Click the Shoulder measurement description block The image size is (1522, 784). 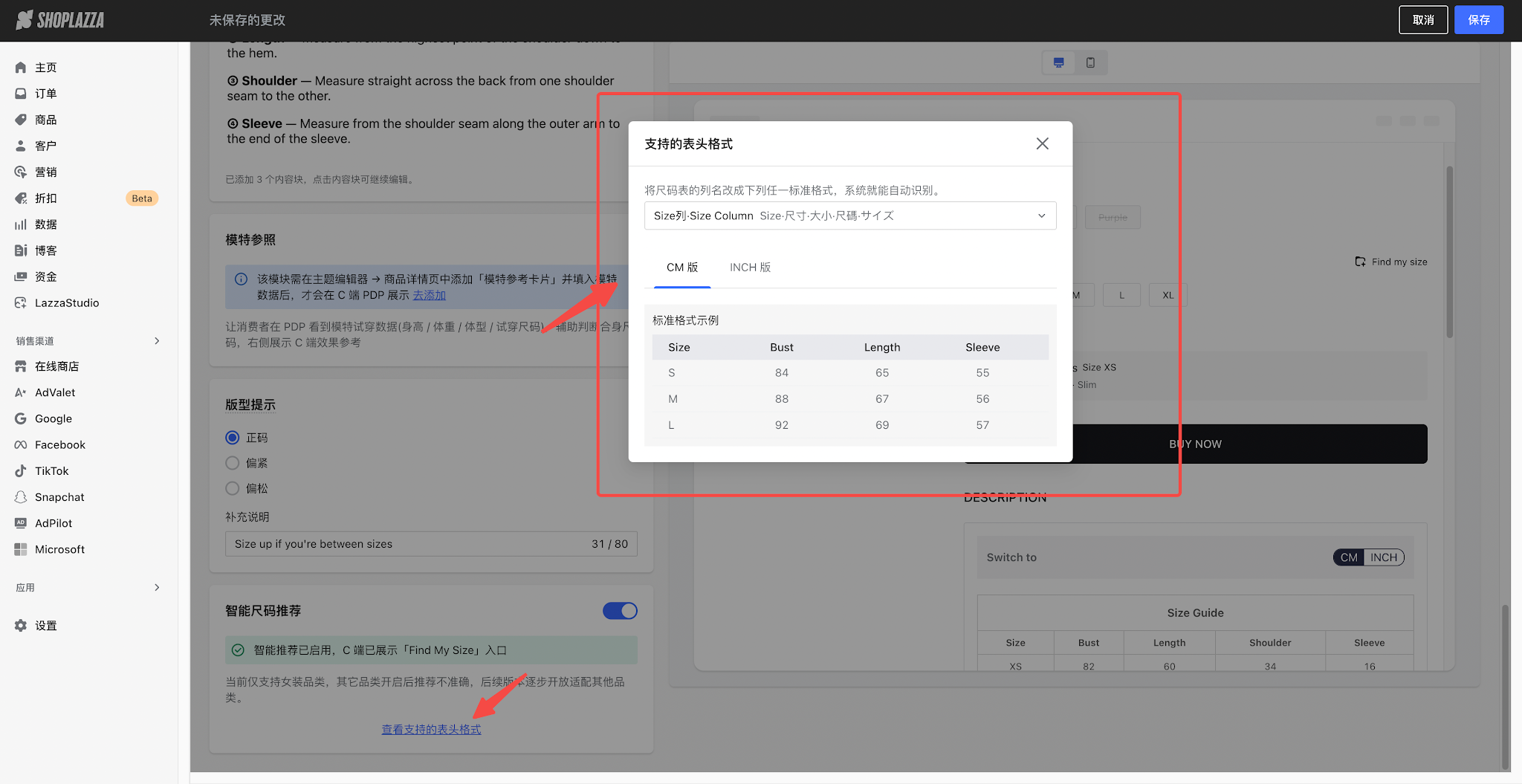pos(421,88)
